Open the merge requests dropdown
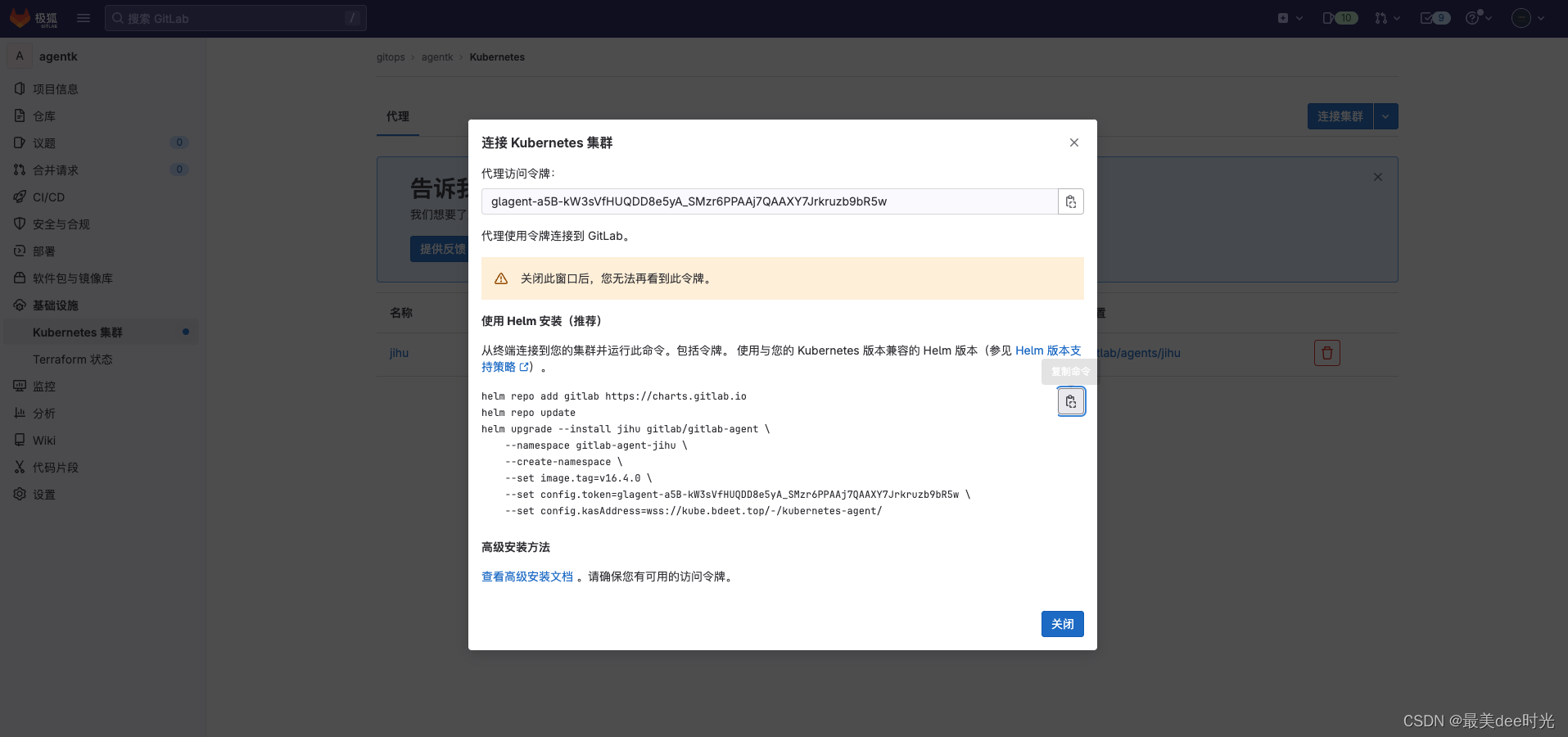Image resolution: width=1568 pixels, height=737 pixels. [1386, 17]
